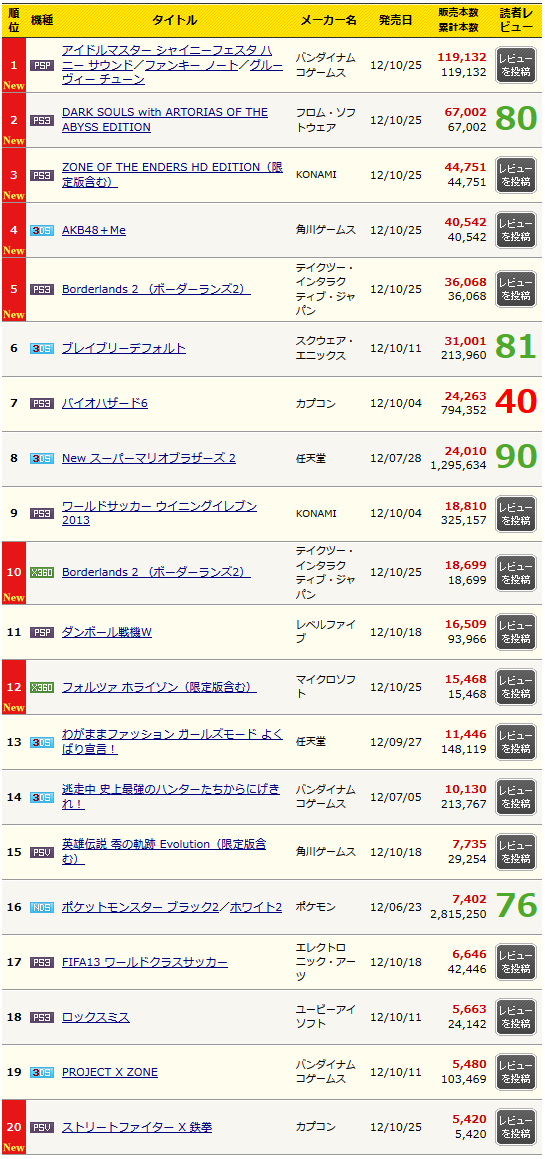Open the ブレイブリーデフォルト title link
Viewport: 545px width, 1159px height.
pos(124,348)
